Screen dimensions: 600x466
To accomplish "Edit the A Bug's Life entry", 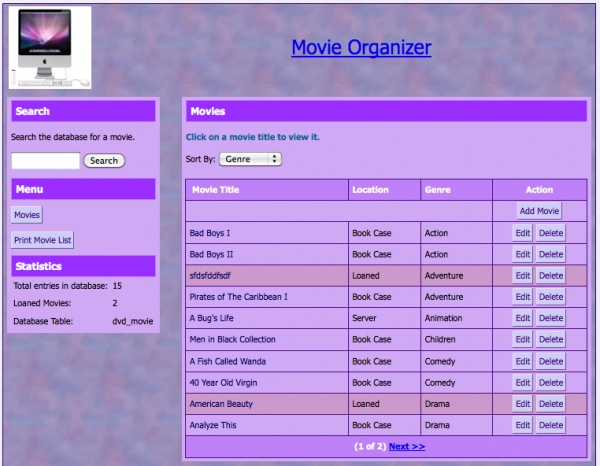I will coord(522,318).
